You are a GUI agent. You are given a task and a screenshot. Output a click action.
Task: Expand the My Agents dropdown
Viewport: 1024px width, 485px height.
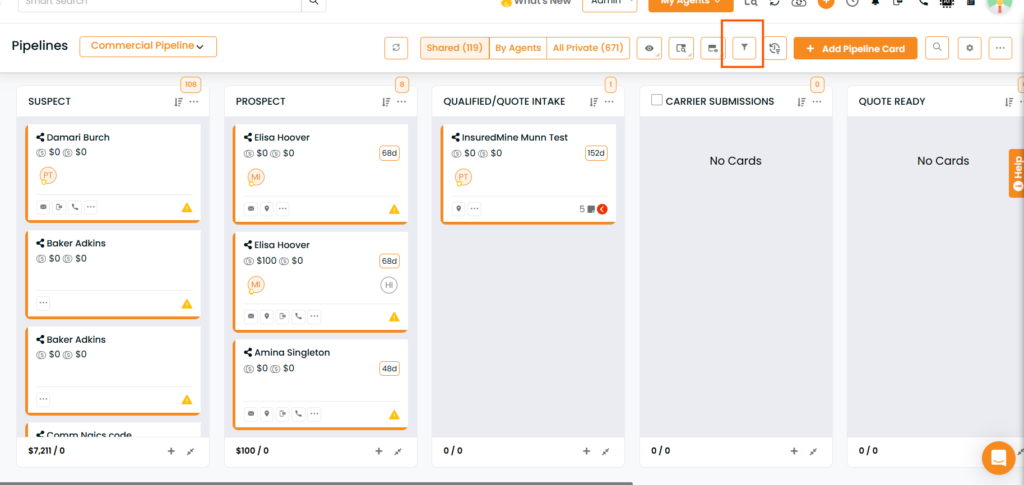point(690,3)
